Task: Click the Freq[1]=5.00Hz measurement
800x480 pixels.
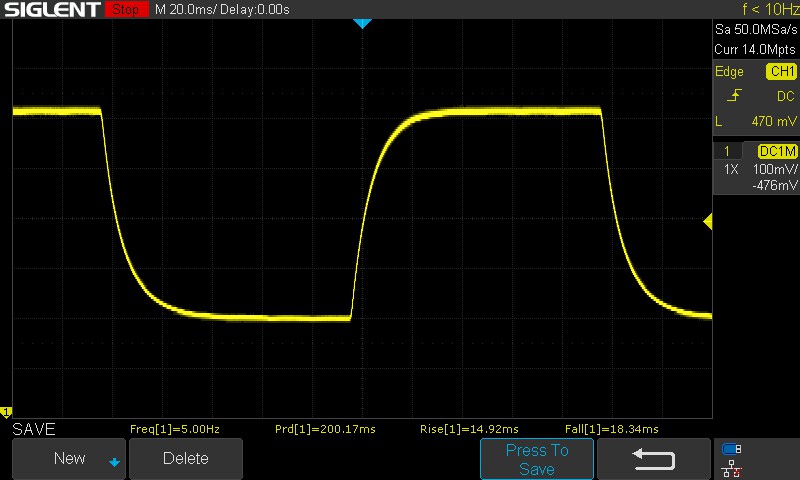Action: [175, 429]
